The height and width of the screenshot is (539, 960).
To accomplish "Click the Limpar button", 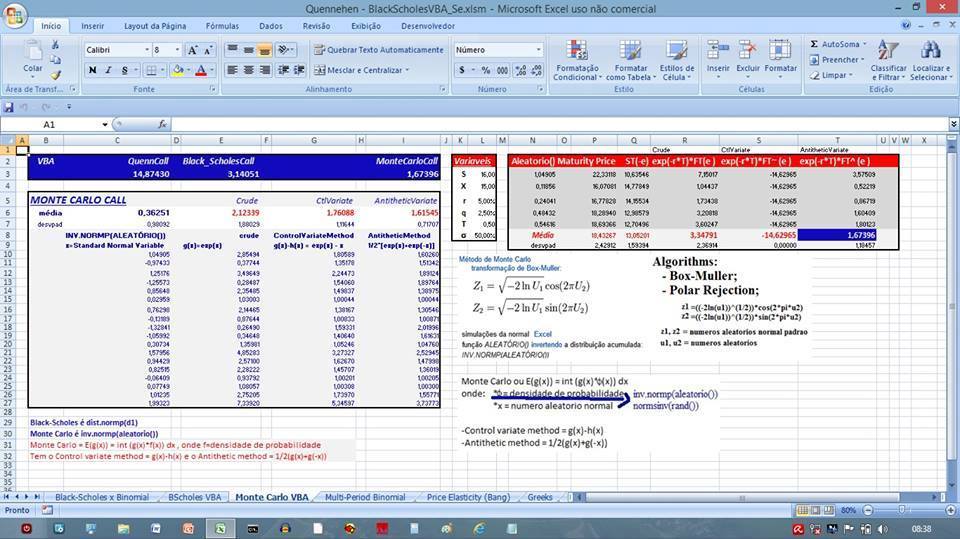I will click(831, 75).
